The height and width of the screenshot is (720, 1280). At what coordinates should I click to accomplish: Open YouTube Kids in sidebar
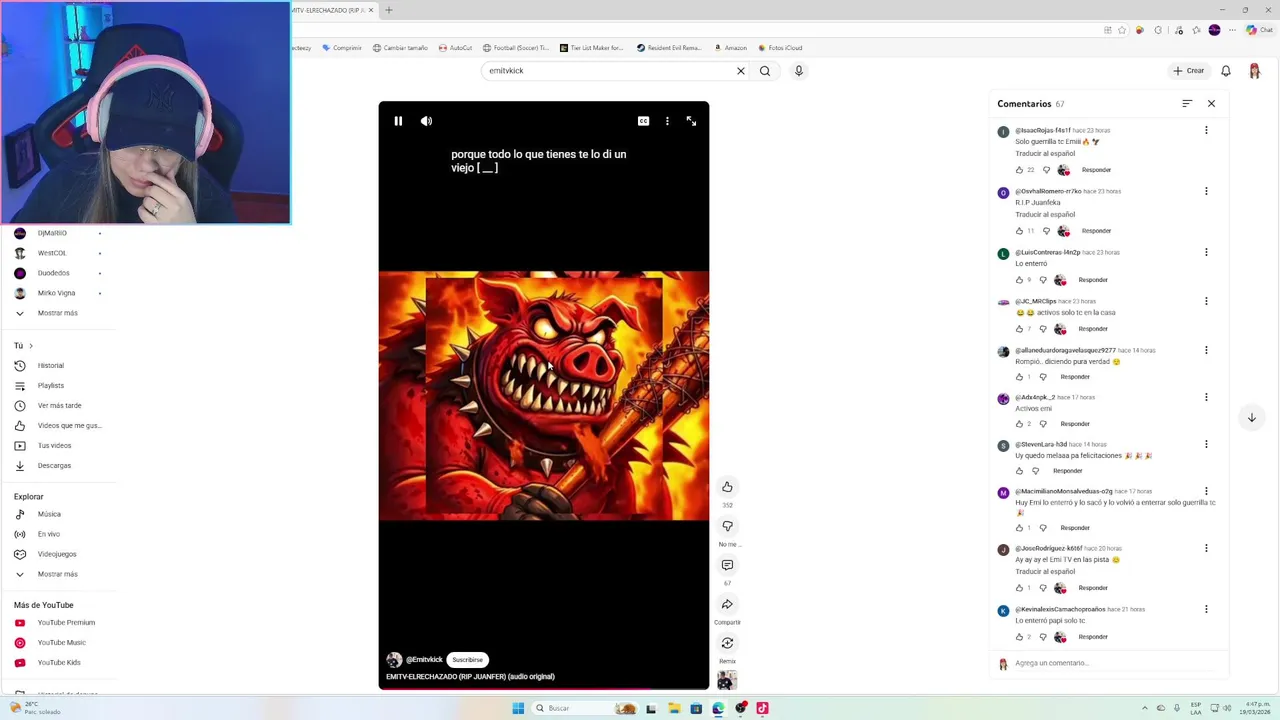60,663
